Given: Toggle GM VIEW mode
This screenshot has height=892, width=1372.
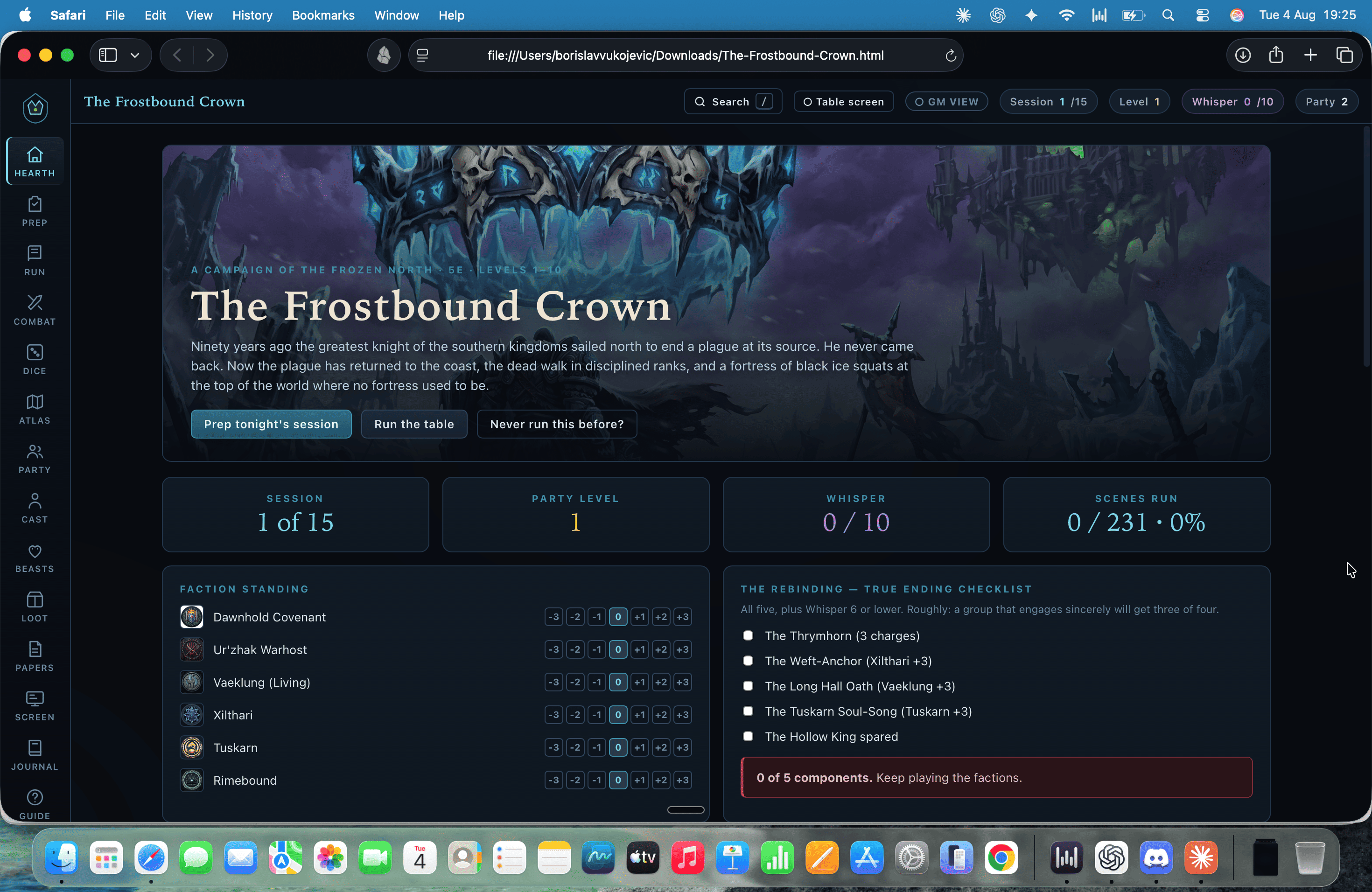Looking at the screenshot, I should [x=946, y=101].
